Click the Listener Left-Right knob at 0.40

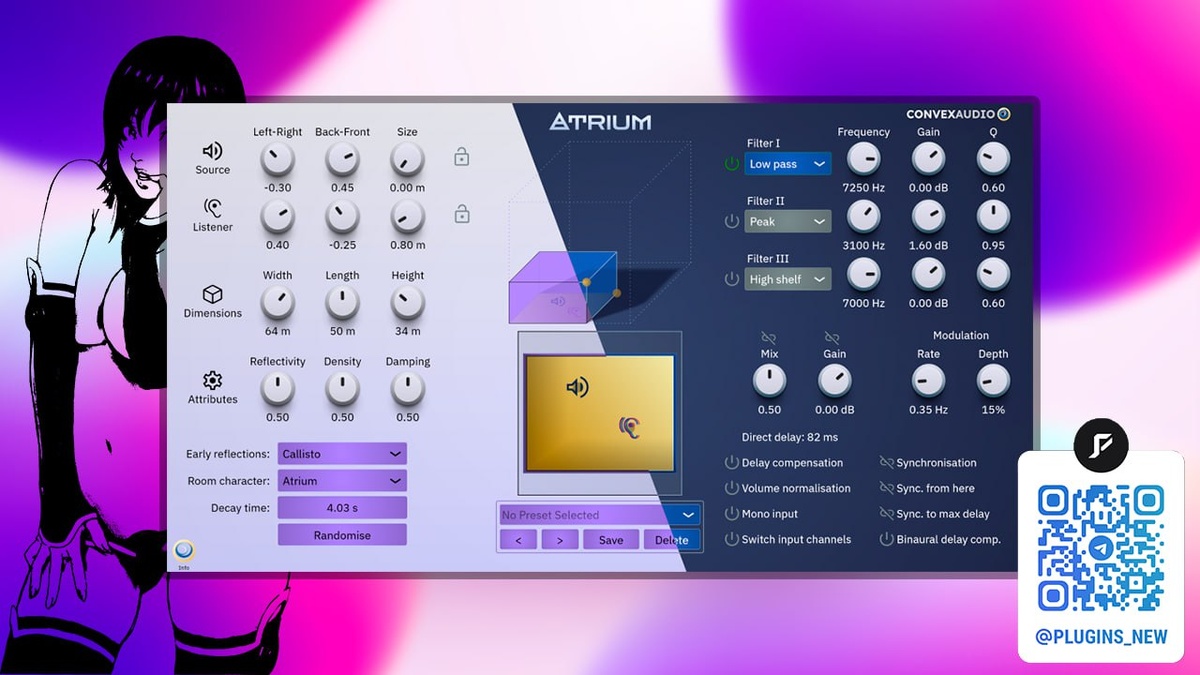click(278, 215)
